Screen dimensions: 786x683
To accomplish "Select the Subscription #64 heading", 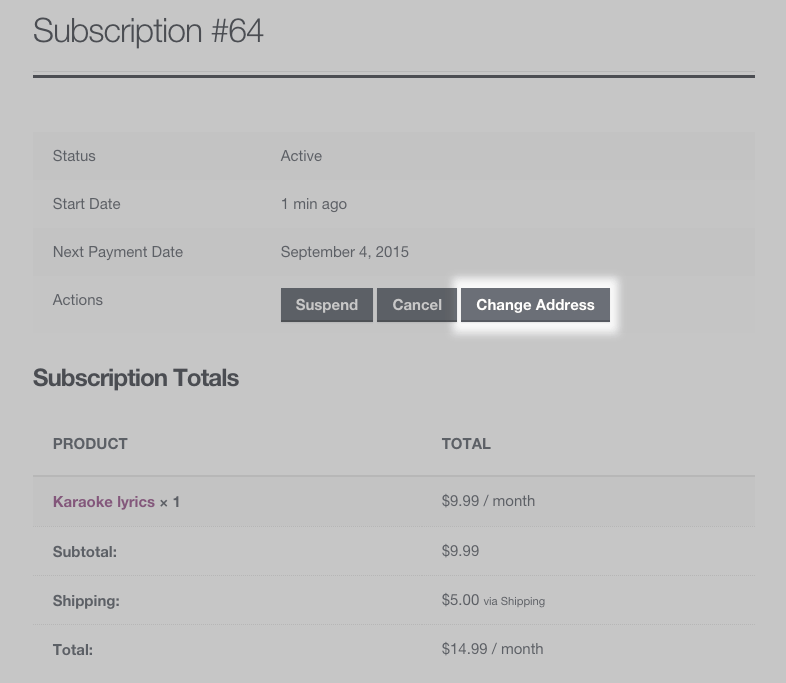I will pos(148,31).
